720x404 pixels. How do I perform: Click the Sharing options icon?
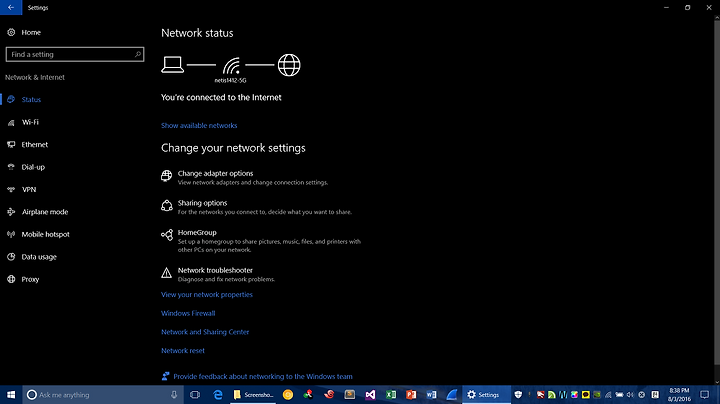click(x=166, y=205)
